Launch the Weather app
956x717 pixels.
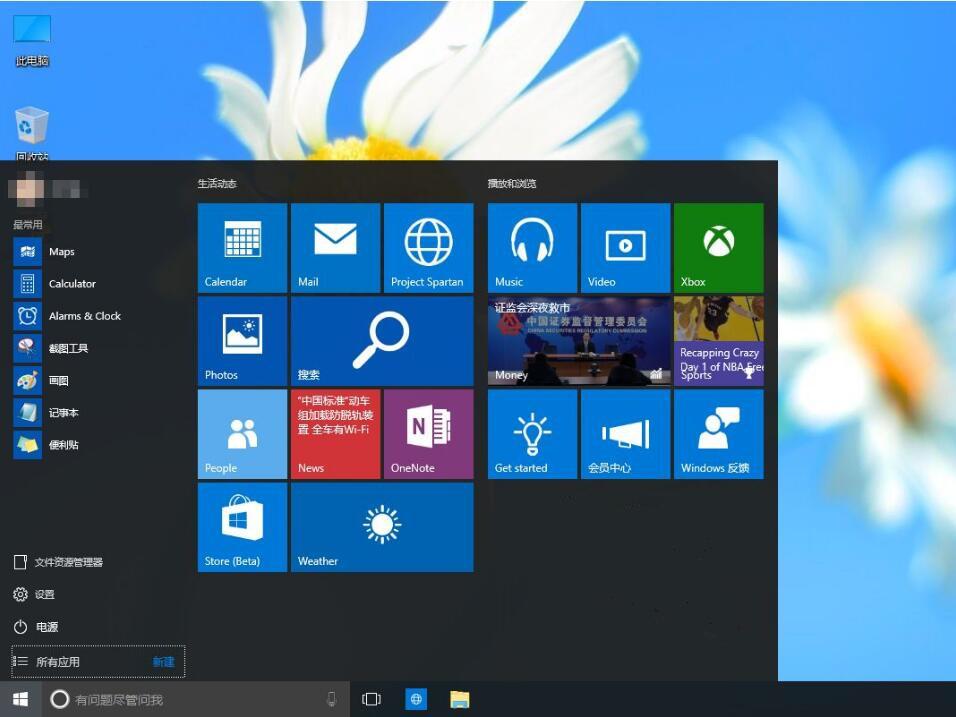tap(380, 527)
